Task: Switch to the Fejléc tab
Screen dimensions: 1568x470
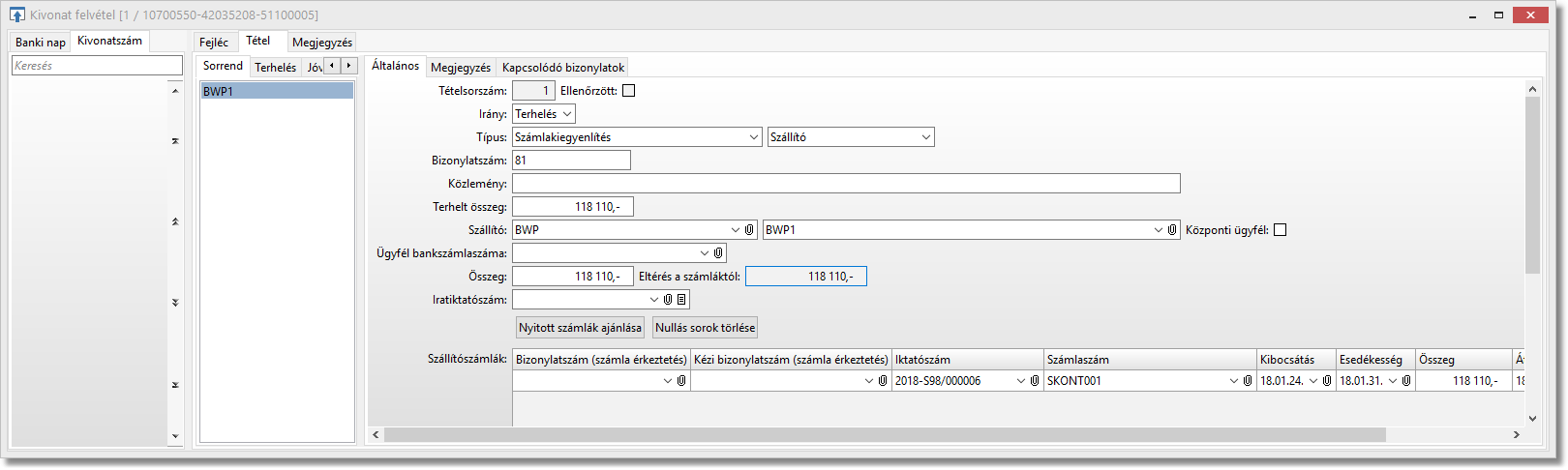Action: tap(214, 43)
